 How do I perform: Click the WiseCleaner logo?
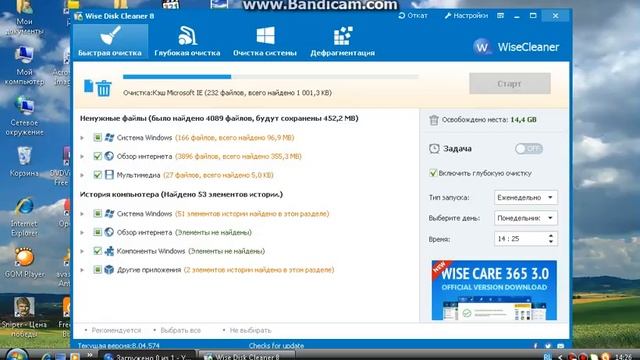pyautogui.click(x=516, y=47)
